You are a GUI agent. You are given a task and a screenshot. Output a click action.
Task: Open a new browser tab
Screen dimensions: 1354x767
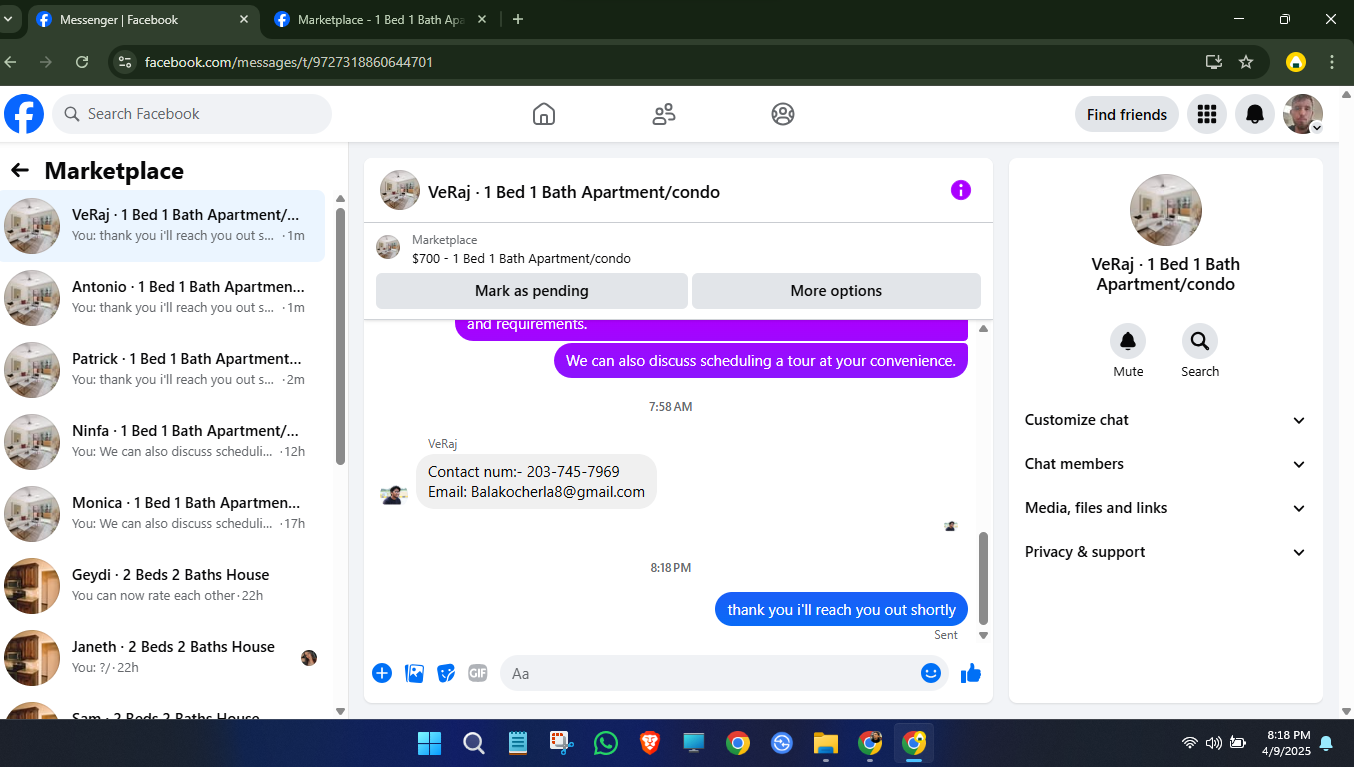[x=517, y=19]
